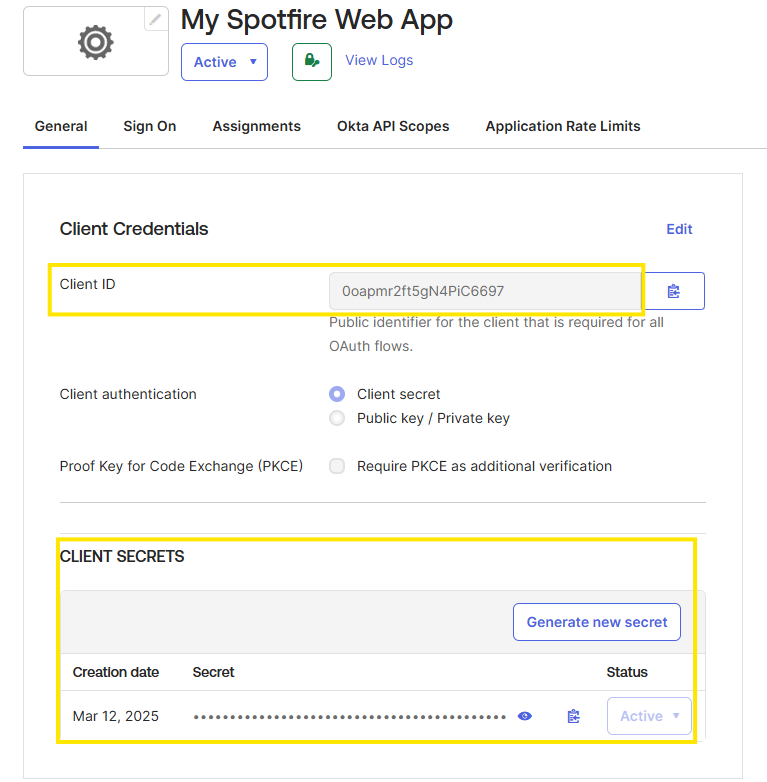Viewport: 767px width, 782px height.
Task: Copy the client secret to clipboard
Action: click(574, 716)
